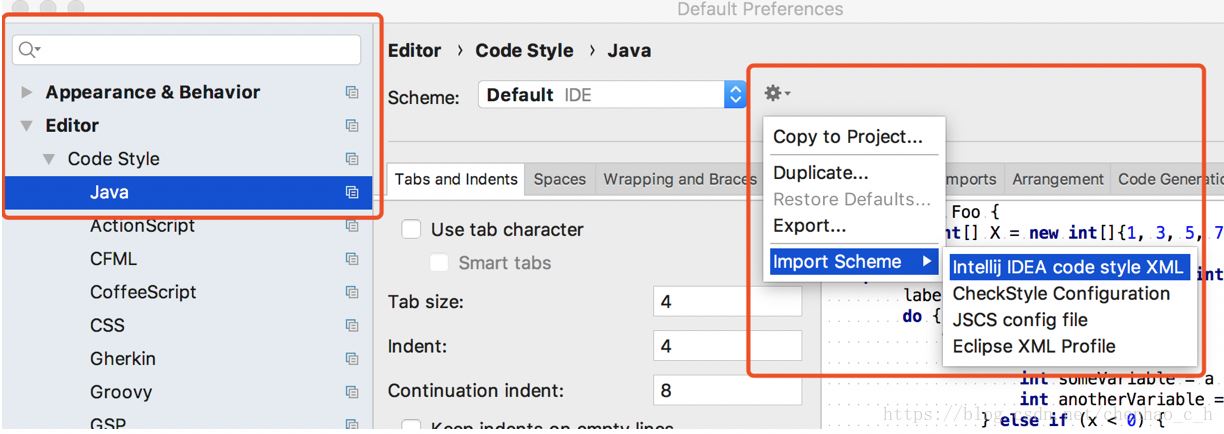Open the Arrangement tab
Image resolution: width=1224 pixels, height=434 pixels.
point(1057,179)
